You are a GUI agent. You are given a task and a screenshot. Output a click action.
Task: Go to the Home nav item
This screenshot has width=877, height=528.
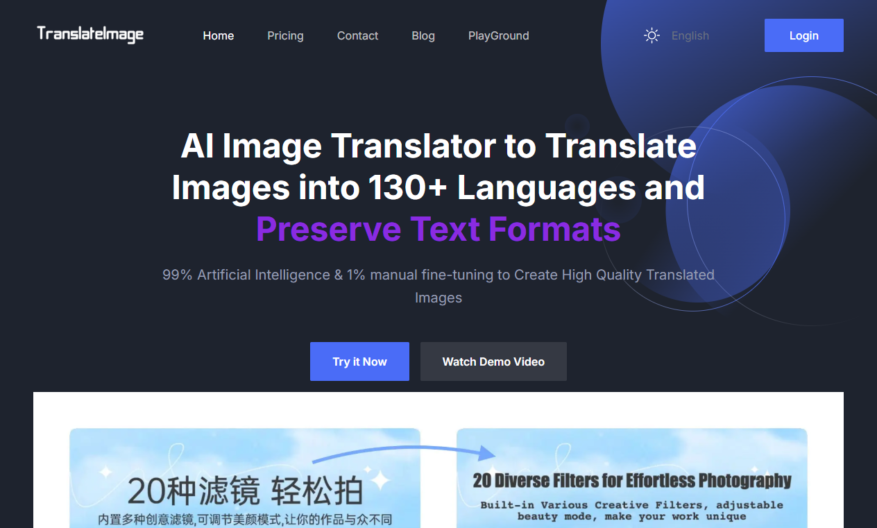(218, 36)
